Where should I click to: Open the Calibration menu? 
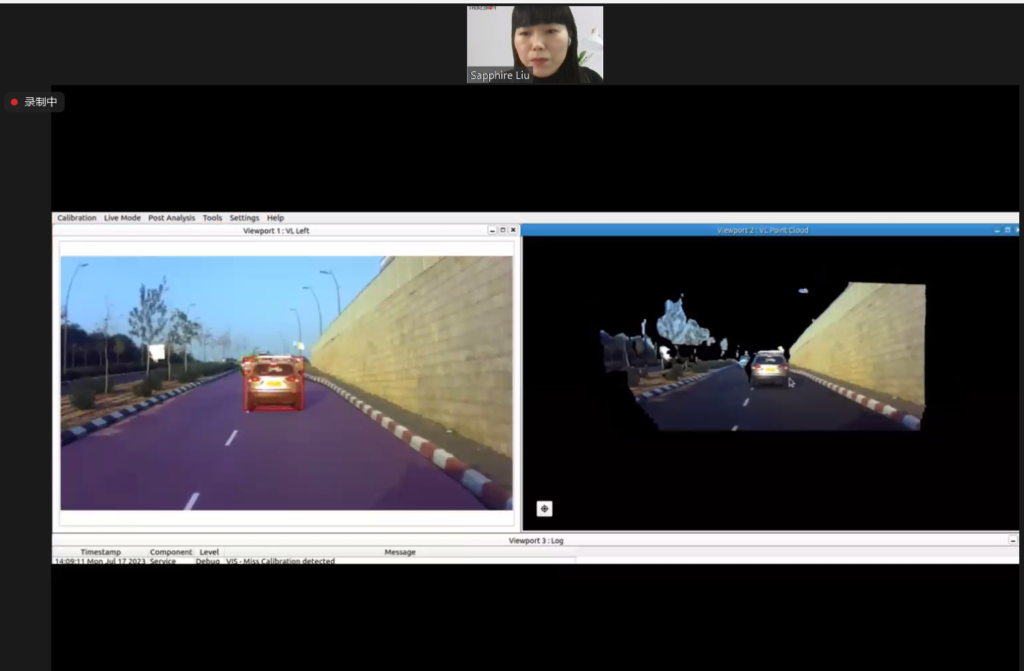point(77,218)
